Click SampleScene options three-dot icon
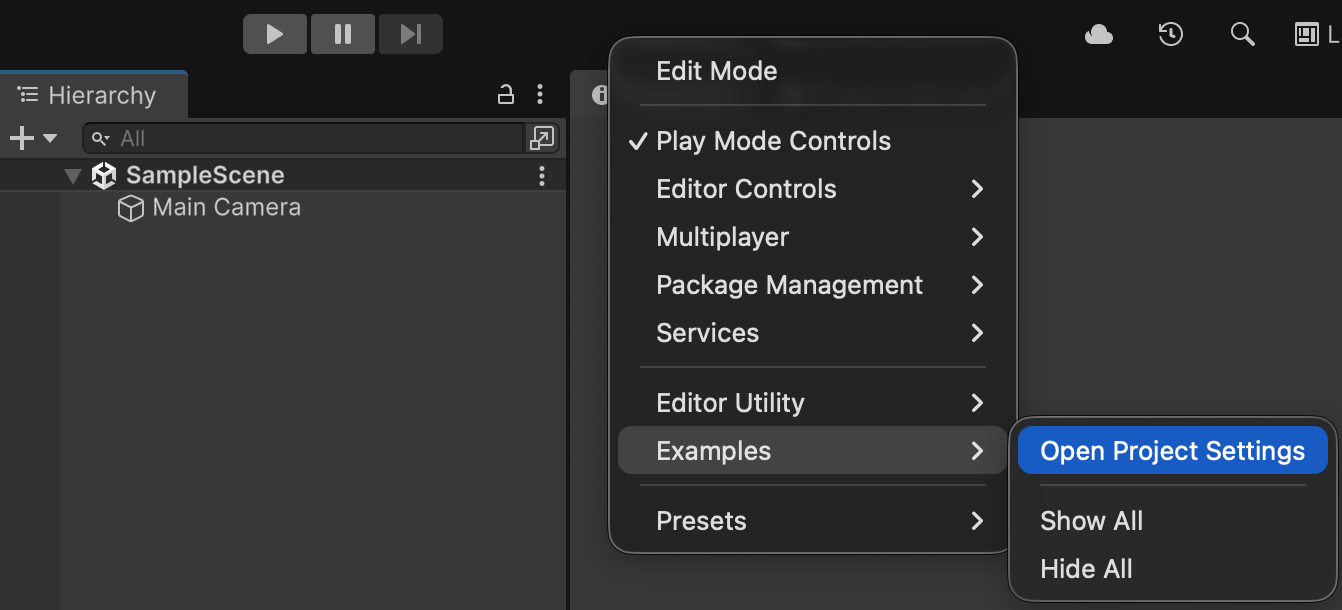The height and width of the screenshot is (610, 1342). pyautogui.click(x=541, y=175)
